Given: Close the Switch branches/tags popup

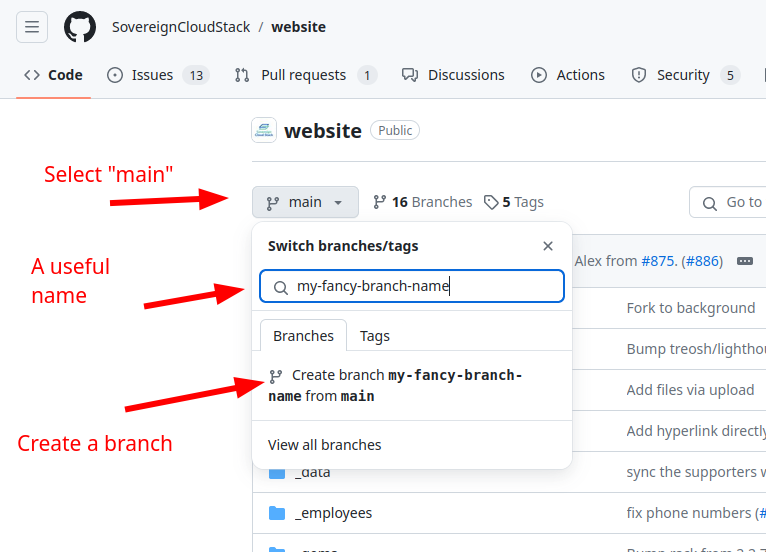Looking at the screenshot, I should (548, 246).
